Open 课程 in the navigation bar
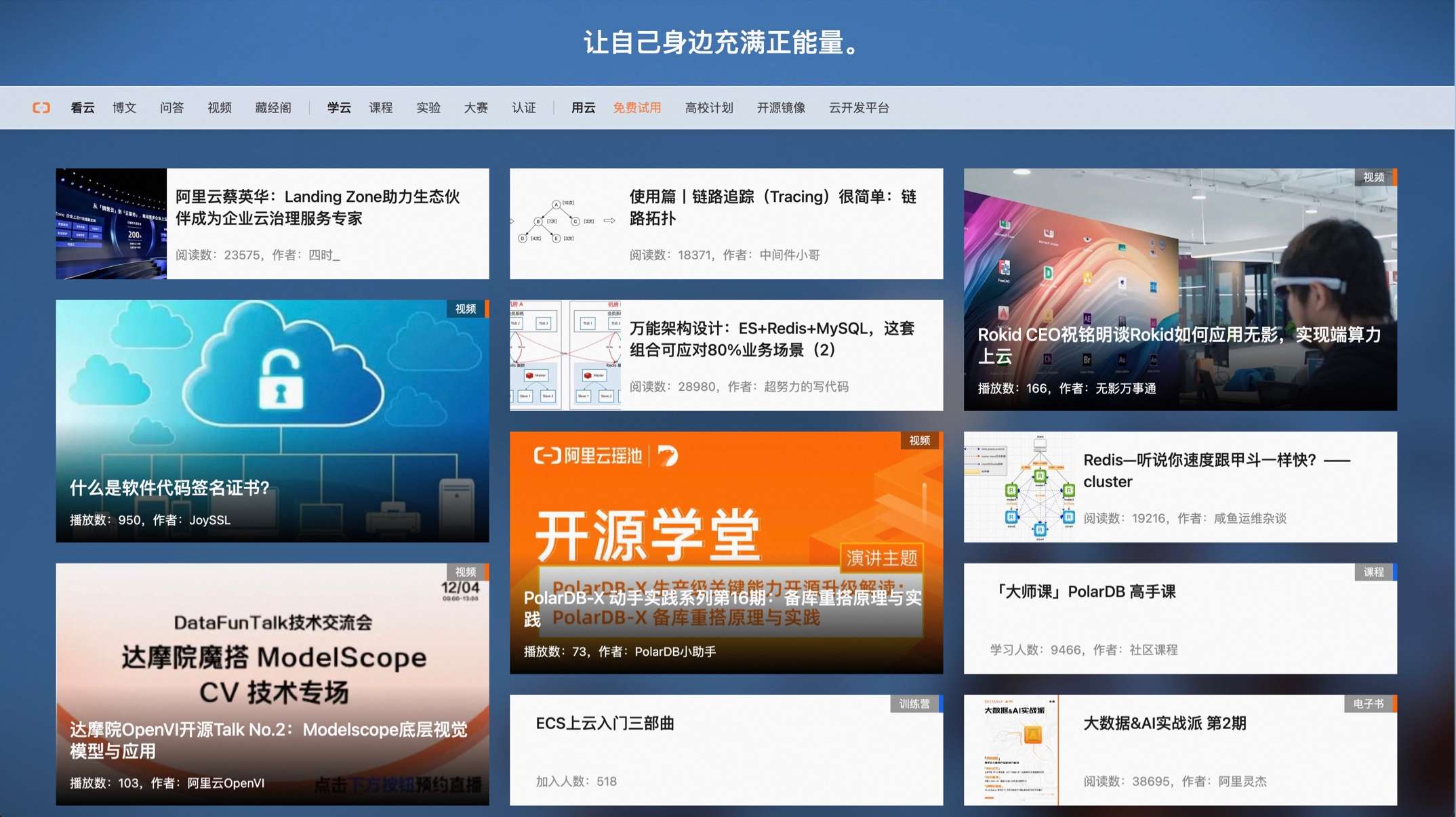Screen dimensions: 1456x817 381,108
